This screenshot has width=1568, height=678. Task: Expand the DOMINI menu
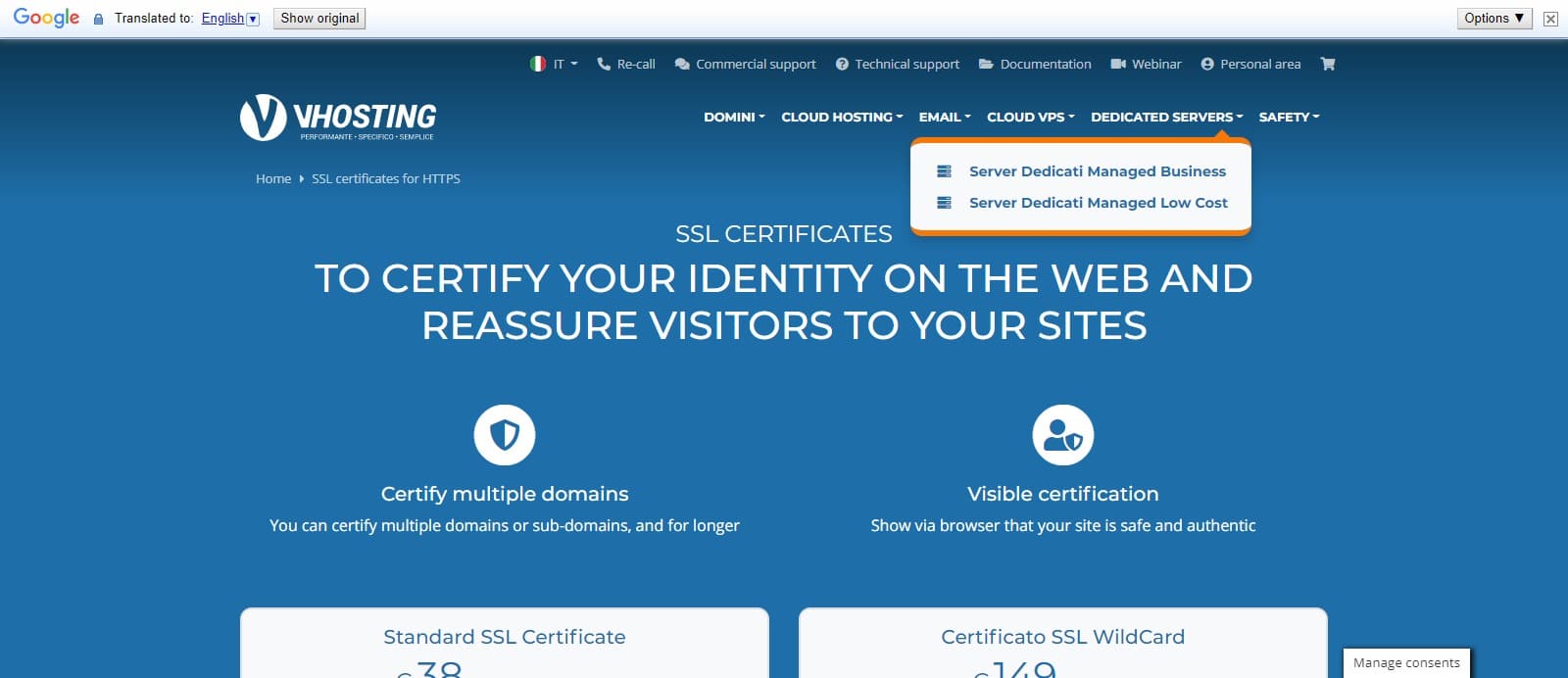(734, 117)
